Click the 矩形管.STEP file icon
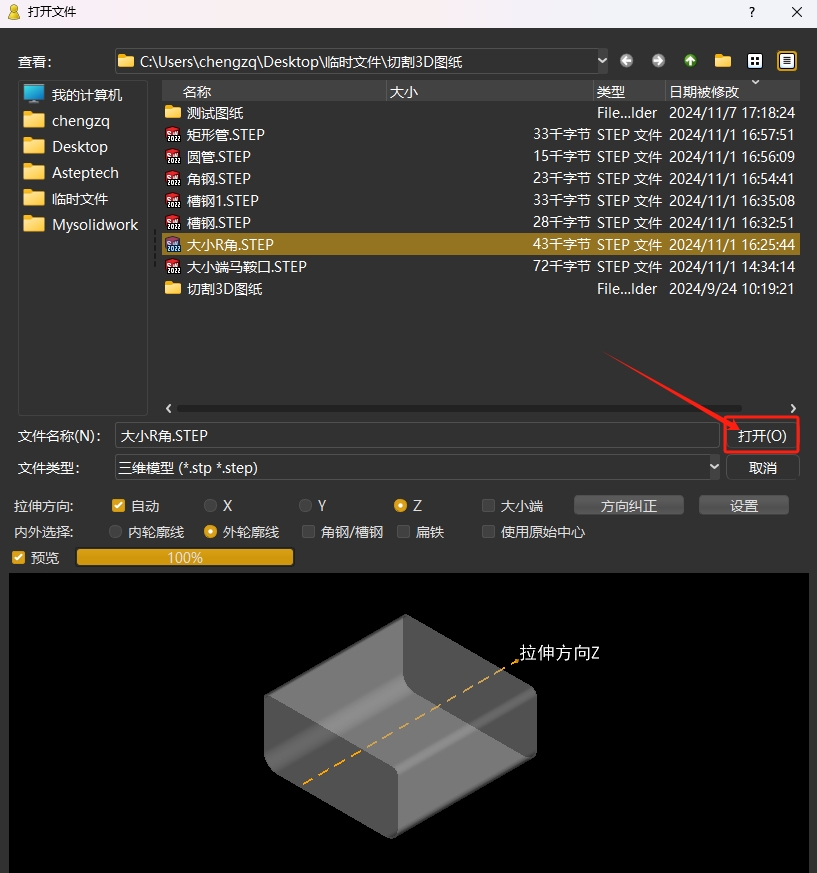 pos(173,135)
